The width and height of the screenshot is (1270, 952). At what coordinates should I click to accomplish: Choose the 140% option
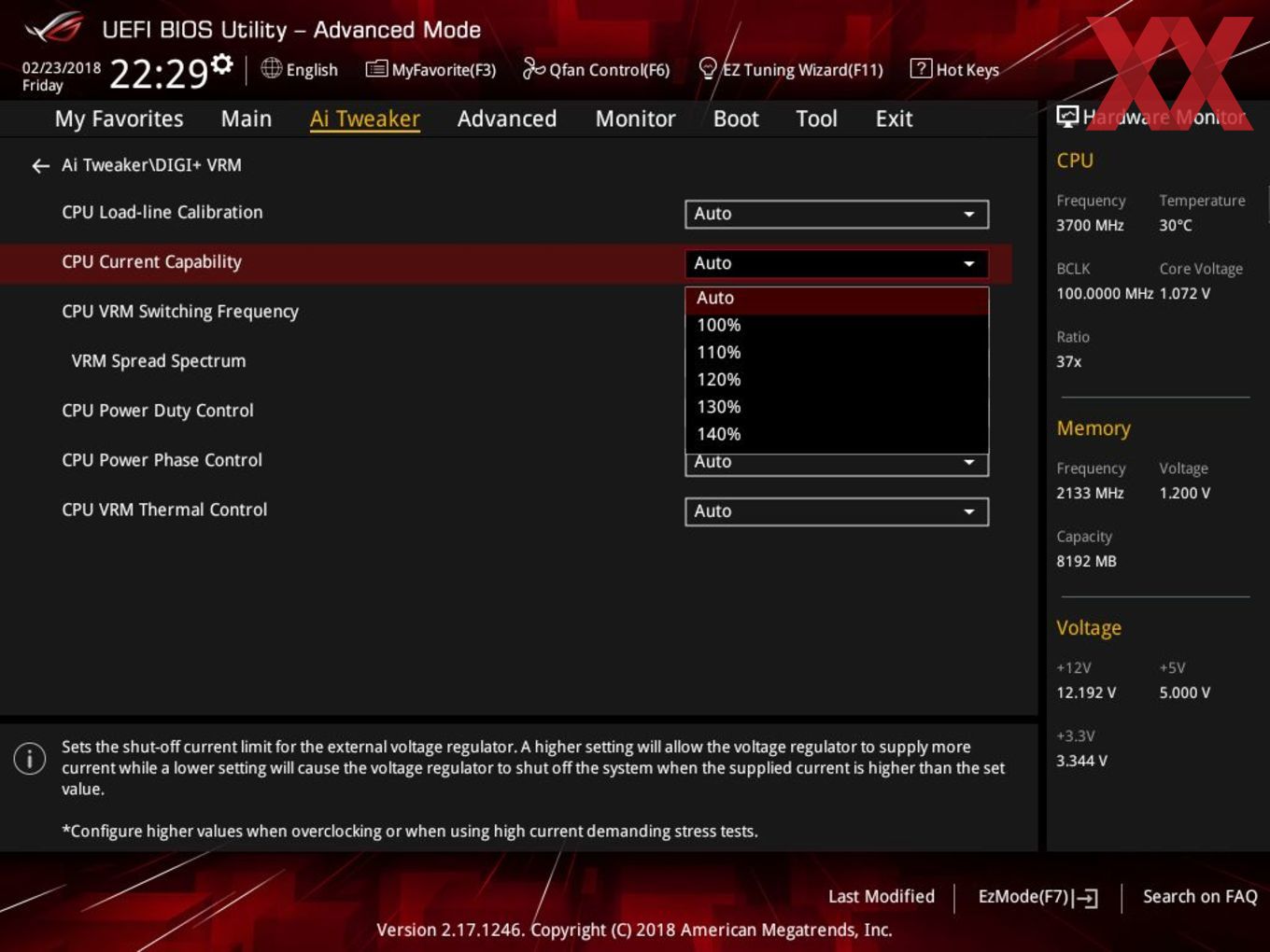[837, 434]
